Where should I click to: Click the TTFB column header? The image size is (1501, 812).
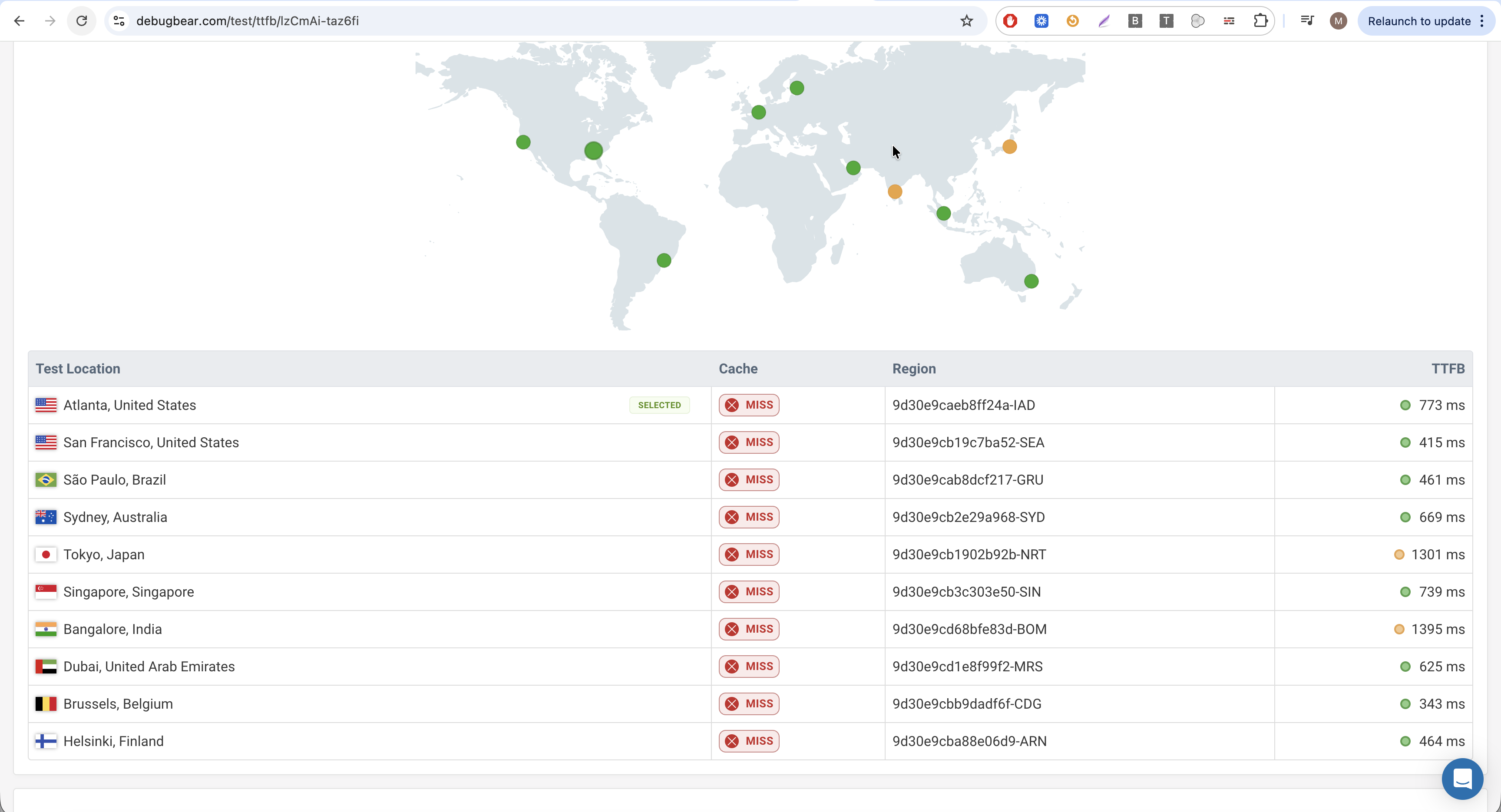[x=1448, y=369]
